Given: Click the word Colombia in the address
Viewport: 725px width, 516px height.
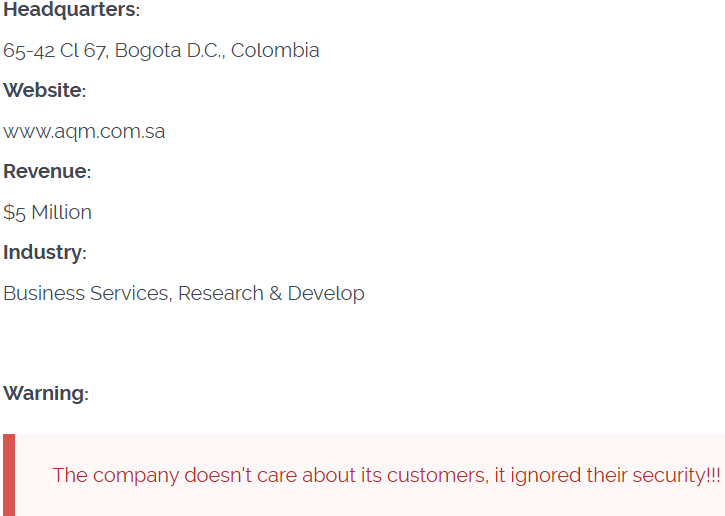Looking at the screenshot, I should (275, 50).
